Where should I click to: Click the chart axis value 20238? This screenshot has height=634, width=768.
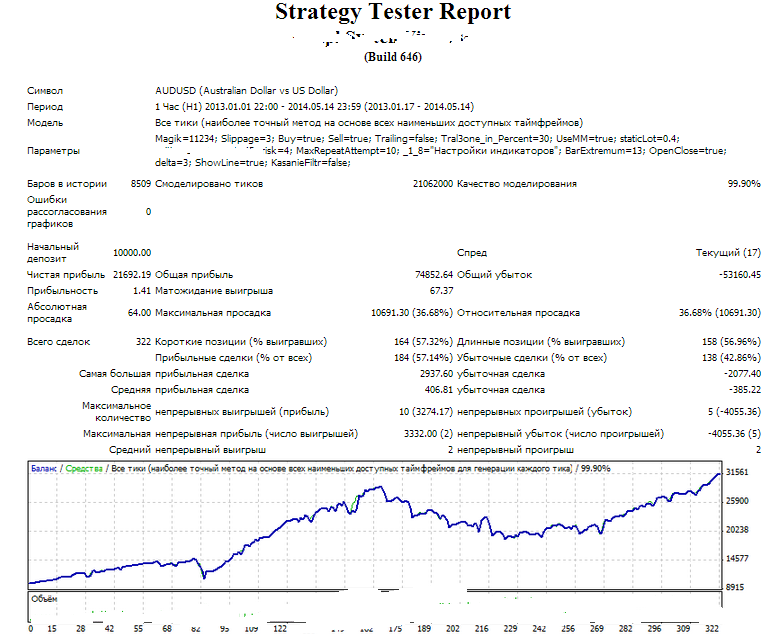tap(737, 530)
